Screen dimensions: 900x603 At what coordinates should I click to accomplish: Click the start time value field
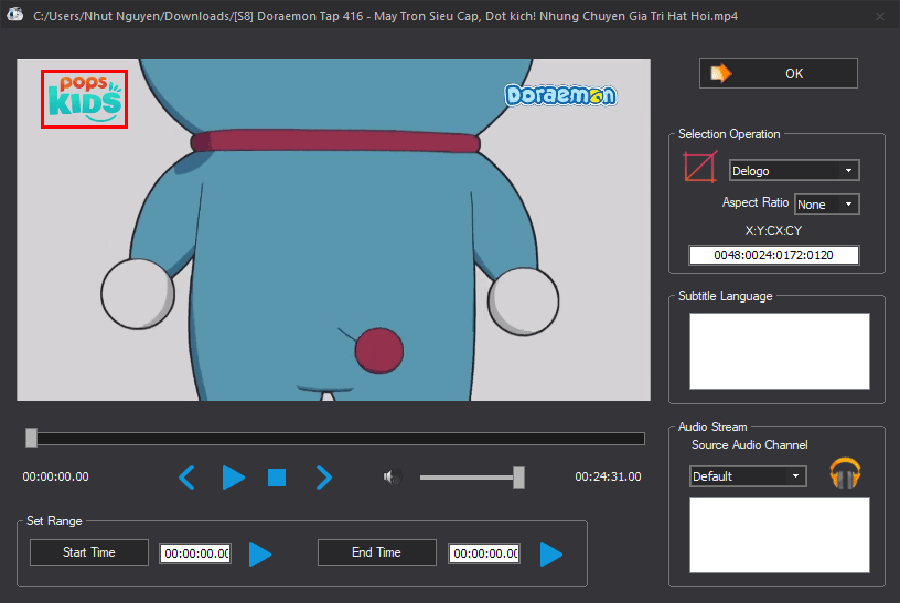(196, 554)
